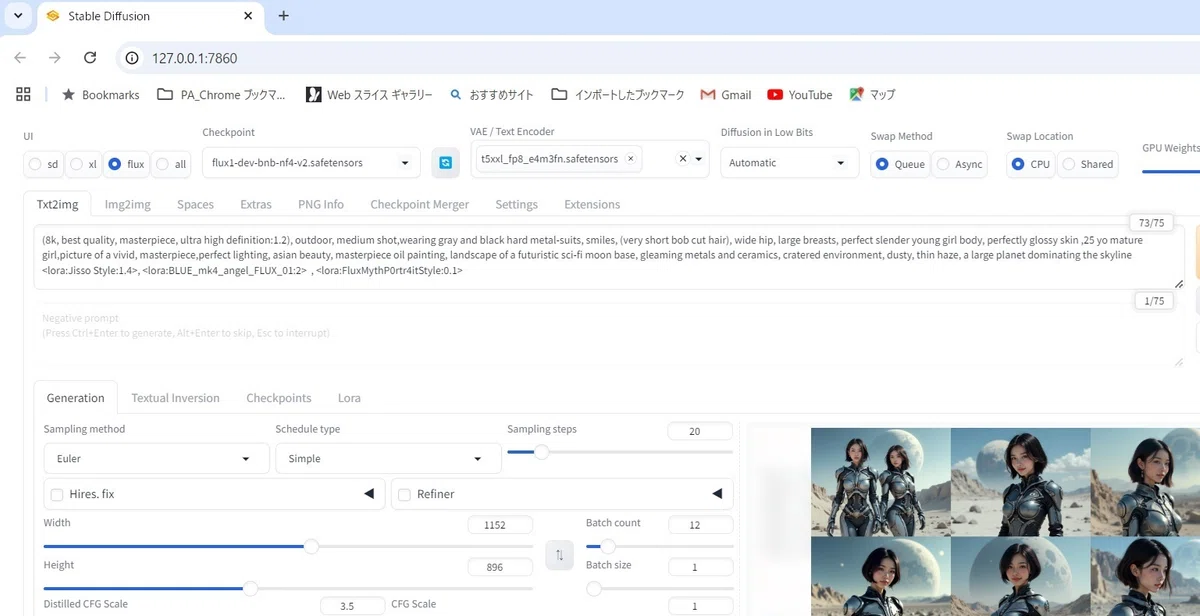This screenshot has height=616, width=1200.
Task: Open the first generated image thumbnail with two women
Action: coord(880,482)
